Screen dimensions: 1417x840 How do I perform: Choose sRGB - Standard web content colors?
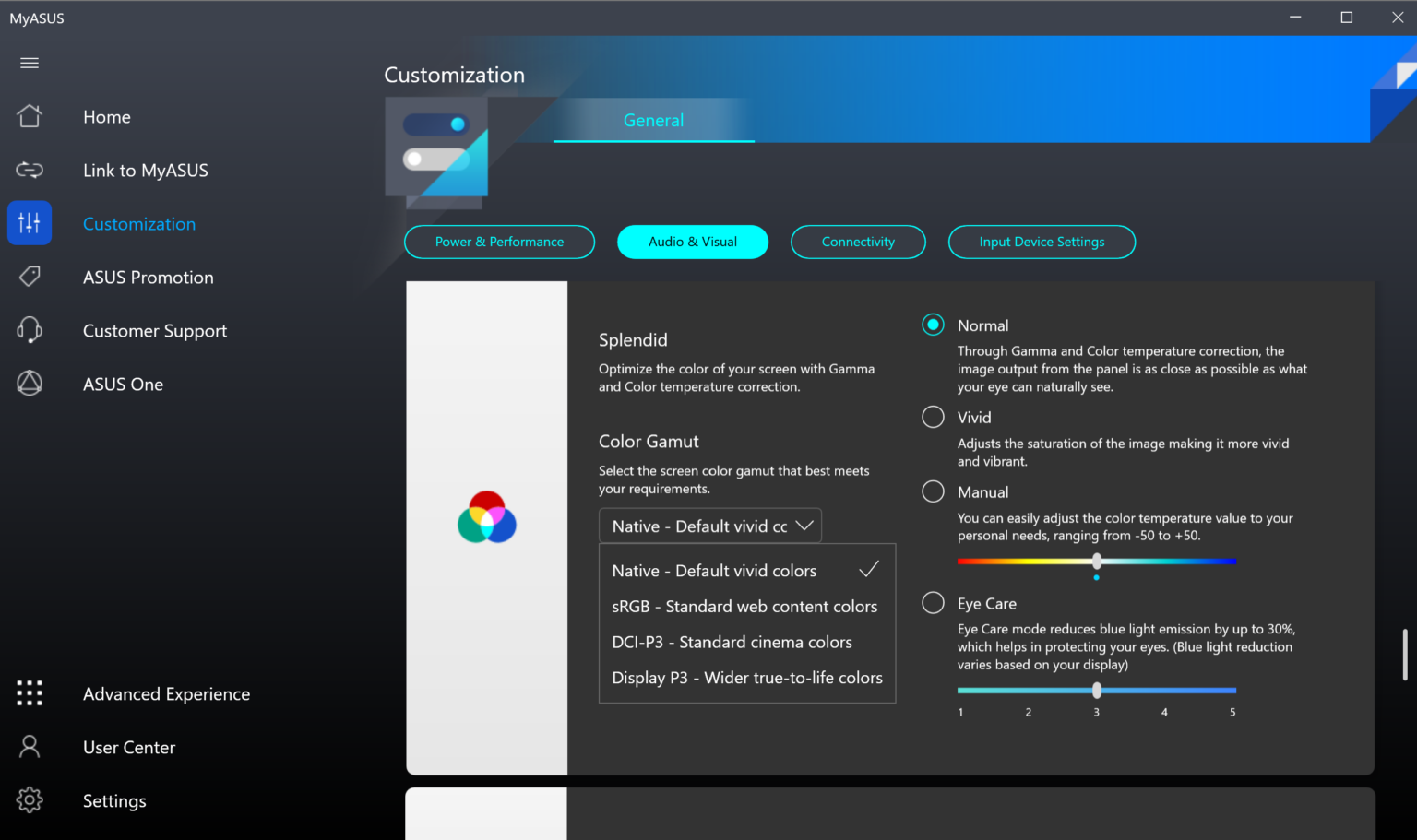point(744,607)
